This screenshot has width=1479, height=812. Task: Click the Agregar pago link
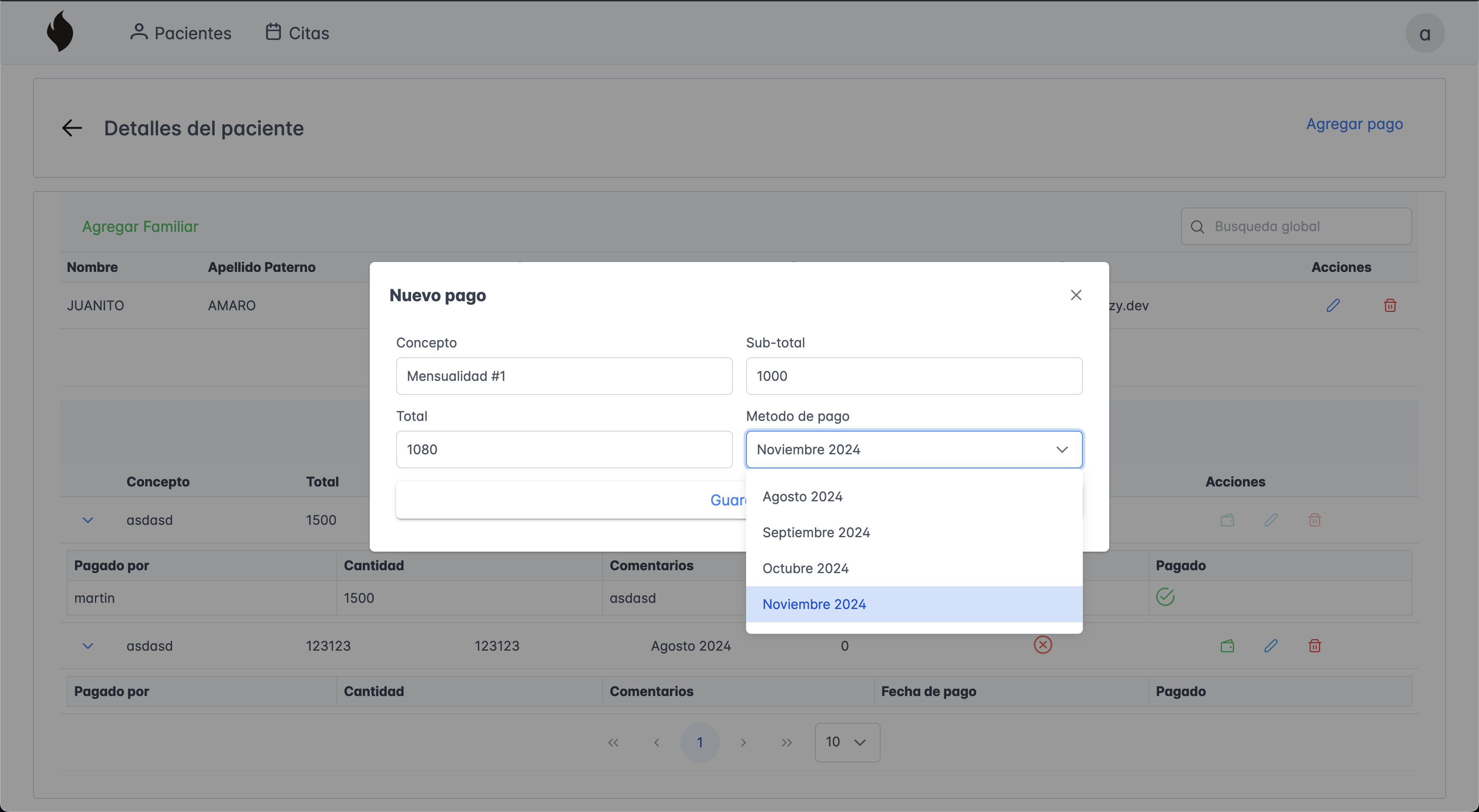[x=1354, y=124]
